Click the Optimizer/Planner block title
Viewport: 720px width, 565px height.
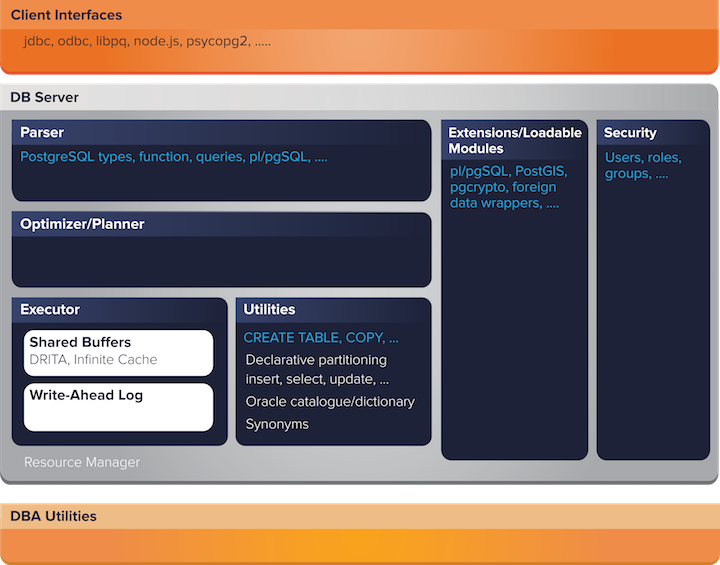click(82, 224)
